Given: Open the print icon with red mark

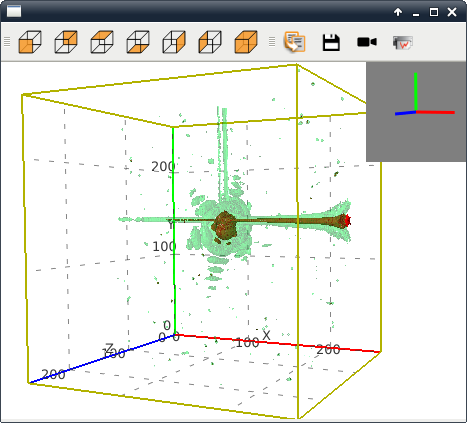Looking at the screenshot, I should click(403, 43).
